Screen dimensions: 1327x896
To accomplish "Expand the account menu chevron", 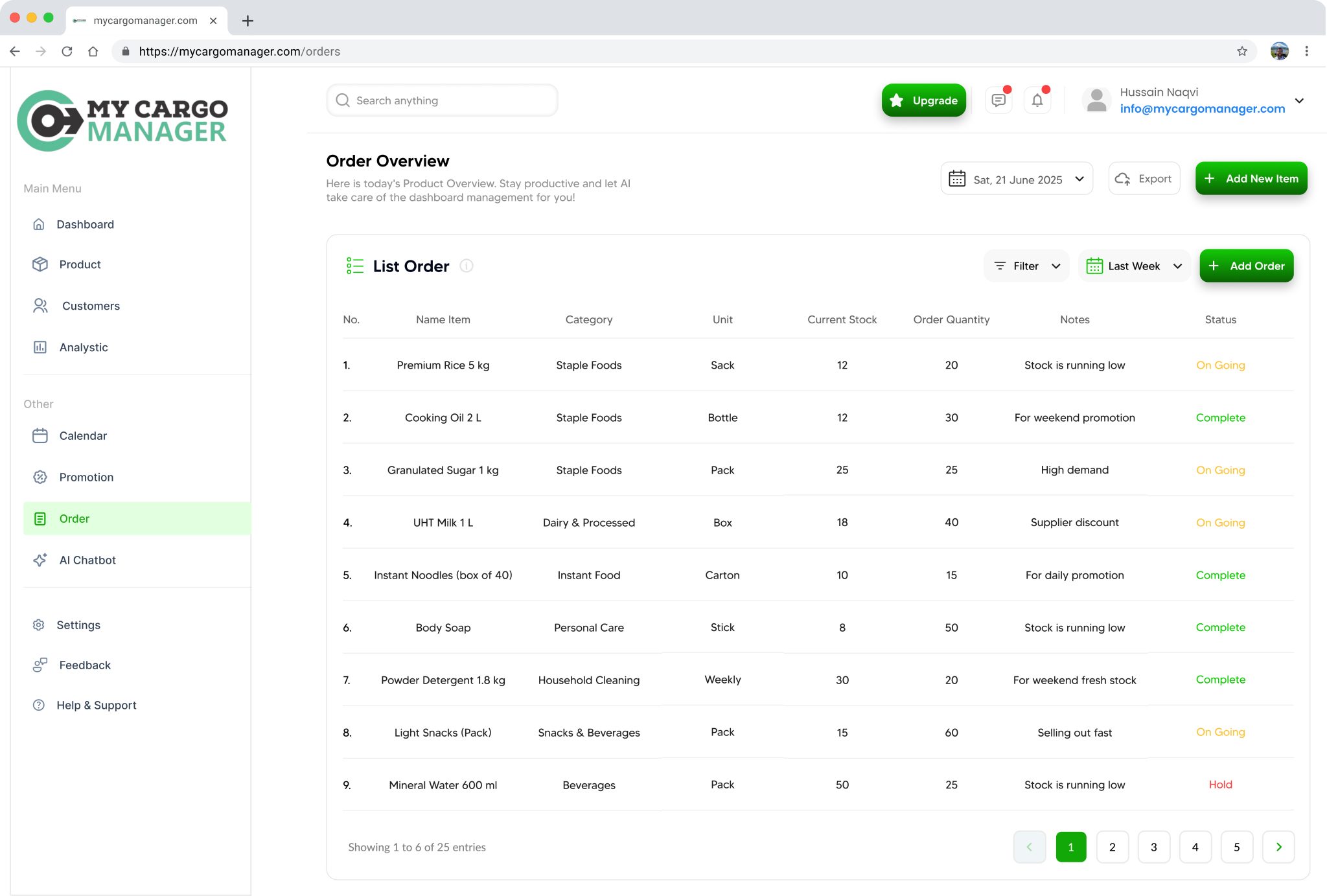I will (1299, 100).
